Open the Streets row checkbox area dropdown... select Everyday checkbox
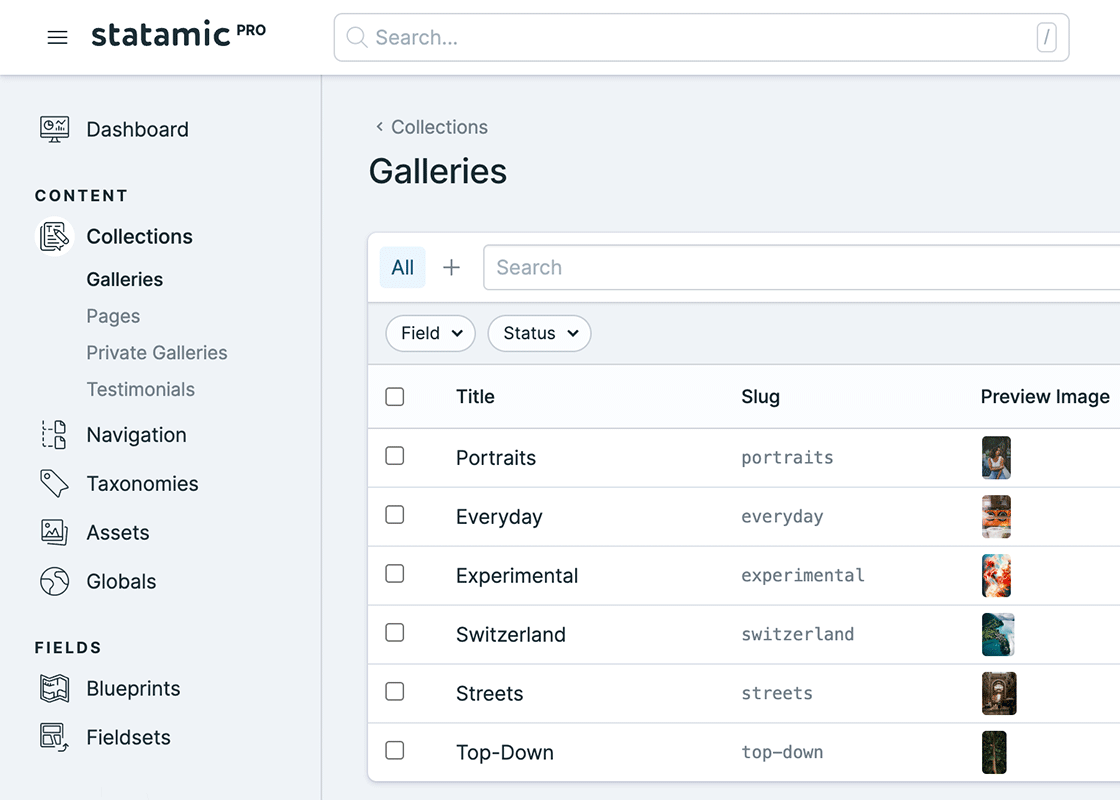 (395, 515)
